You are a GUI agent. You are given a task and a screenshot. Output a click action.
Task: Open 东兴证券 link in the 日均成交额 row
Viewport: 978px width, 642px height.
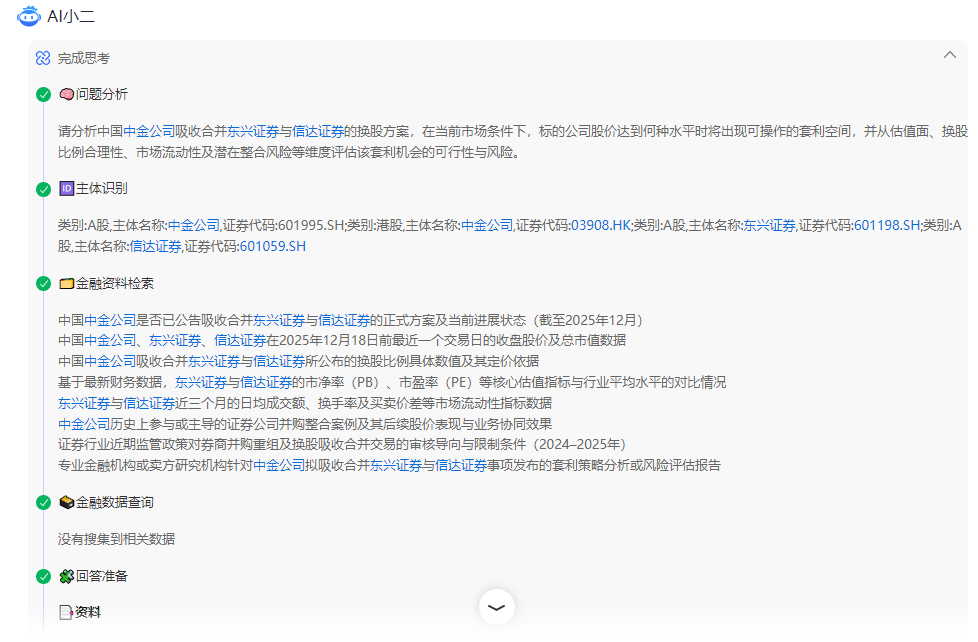point(84,403)
